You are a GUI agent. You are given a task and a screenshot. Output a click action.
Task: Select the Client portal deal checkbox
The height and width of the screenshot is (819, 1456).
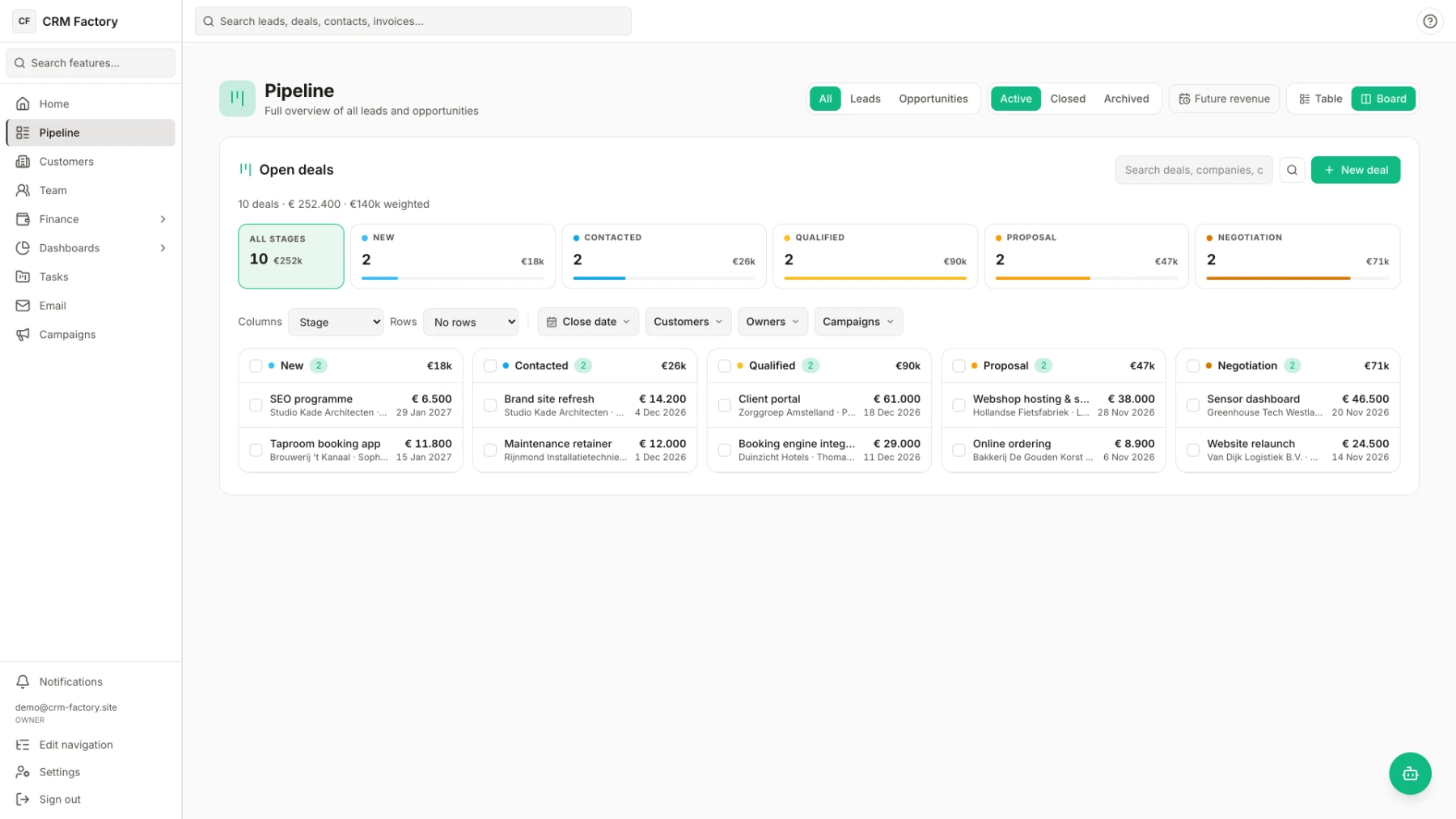click(725, 405)
